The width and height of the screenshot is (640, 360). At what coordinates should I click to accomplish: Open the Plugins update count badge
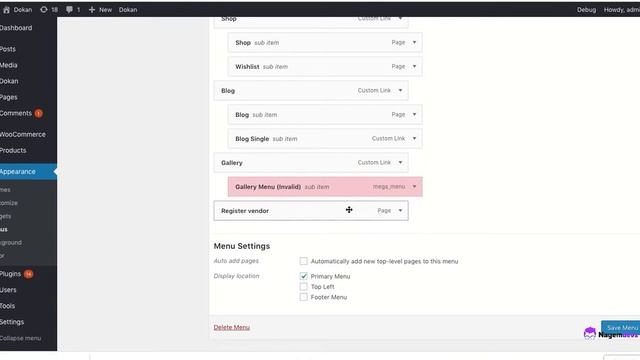29,274
